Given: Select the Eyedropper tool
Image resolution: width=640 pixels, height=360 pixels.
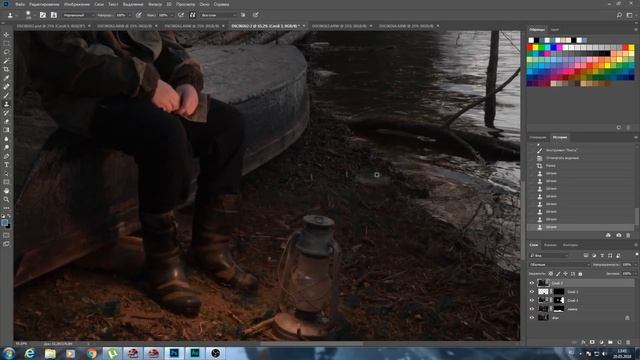Looking at the screenshot, I should [x=6, y=78].
